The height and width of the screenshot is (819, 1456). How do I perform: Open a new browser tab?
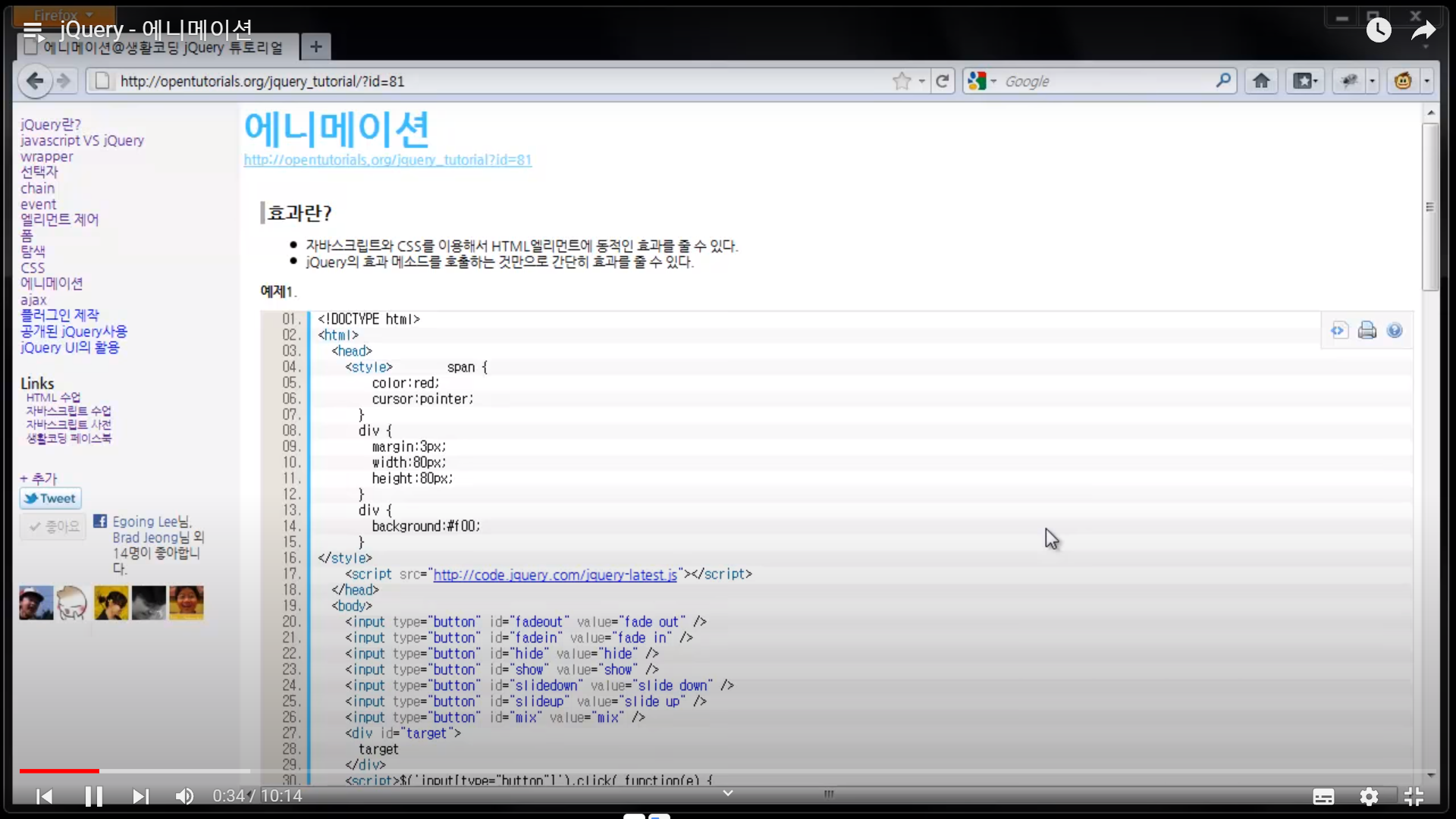click(315, 47)
